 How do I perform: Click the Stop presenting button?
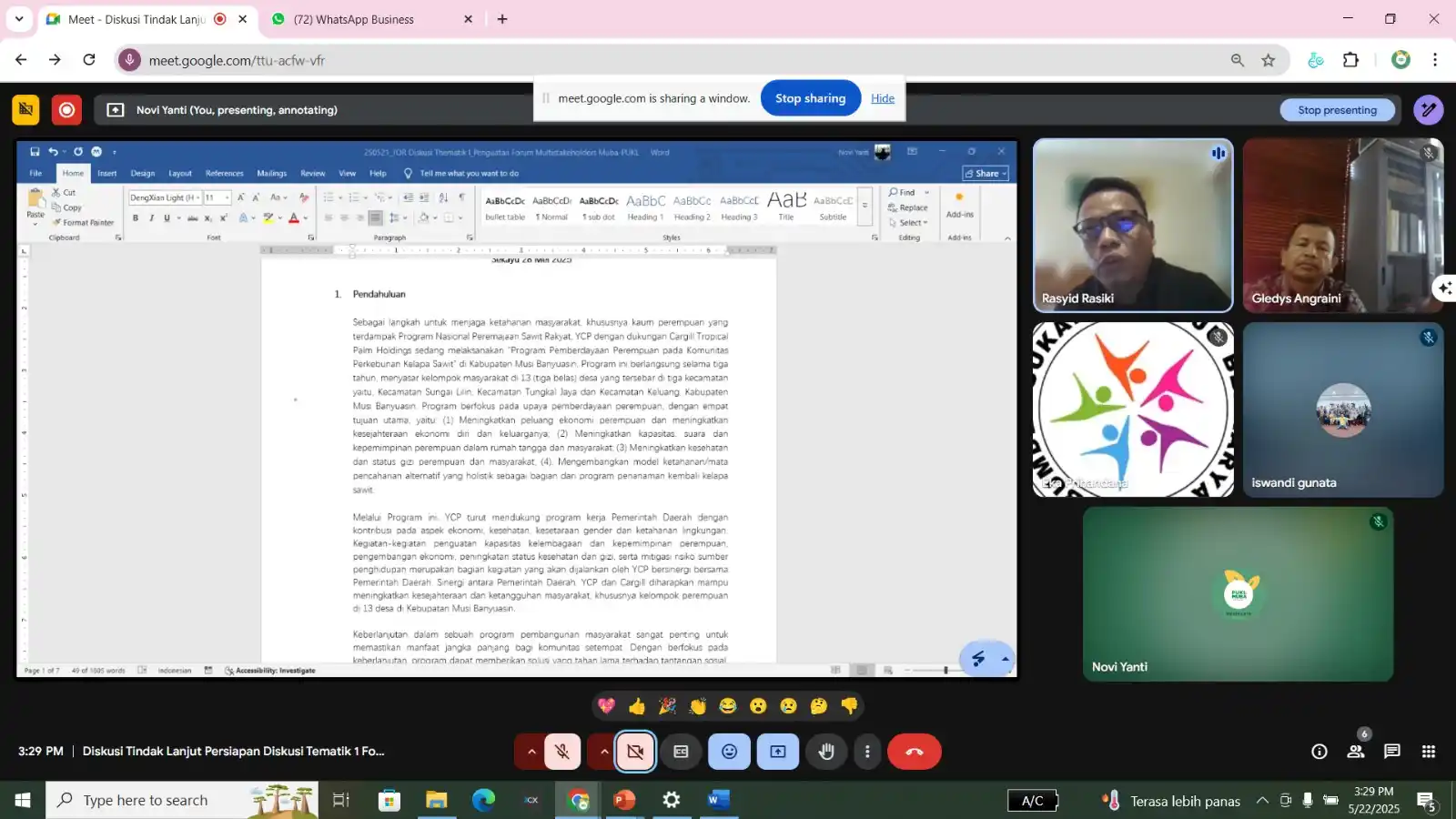coord(1338,110)
